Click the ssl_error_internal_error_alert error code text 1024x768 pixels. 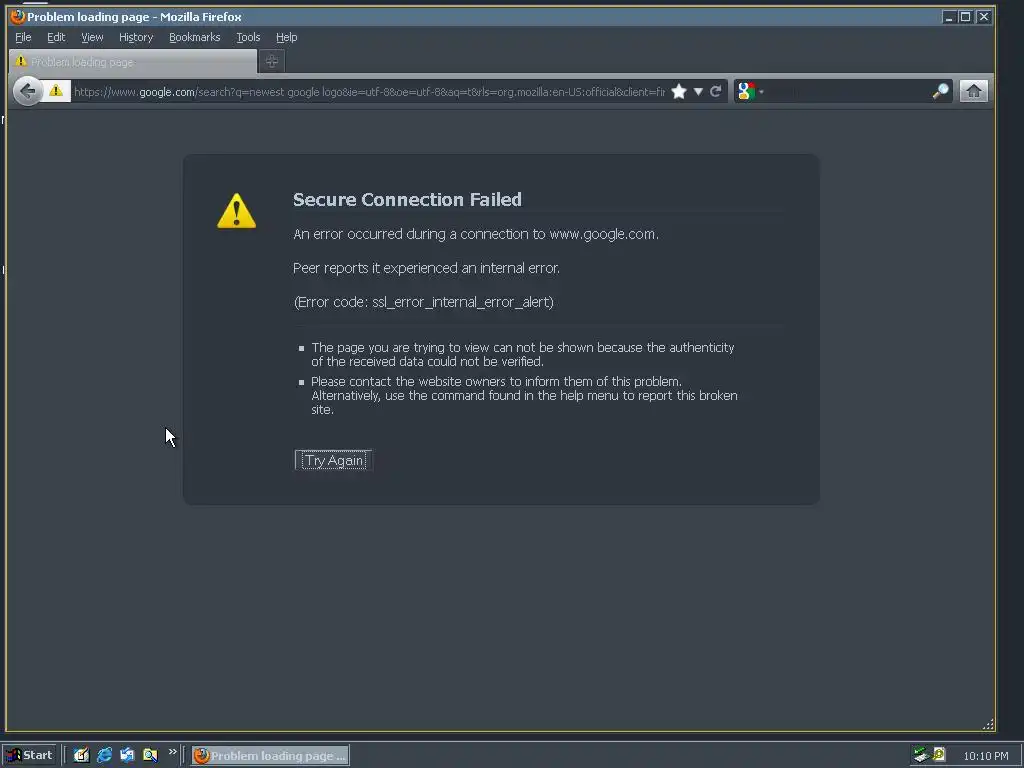point(462,302)
